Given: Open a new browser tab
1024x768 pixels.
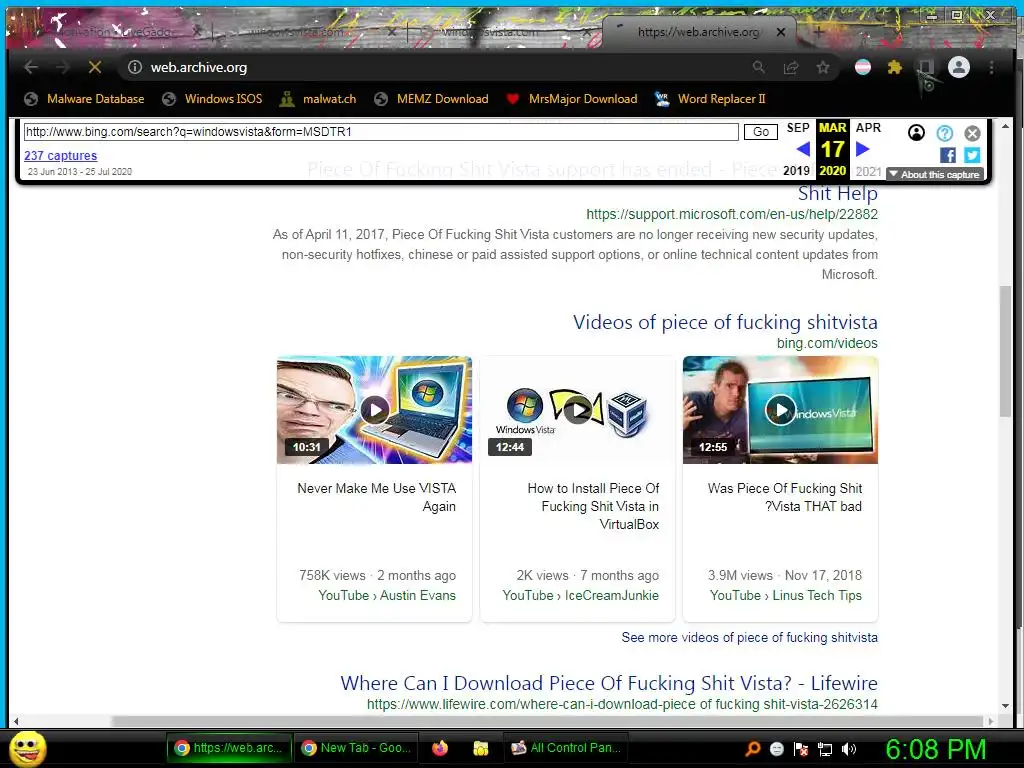Looking at the screenshot, I should [818, 31].
